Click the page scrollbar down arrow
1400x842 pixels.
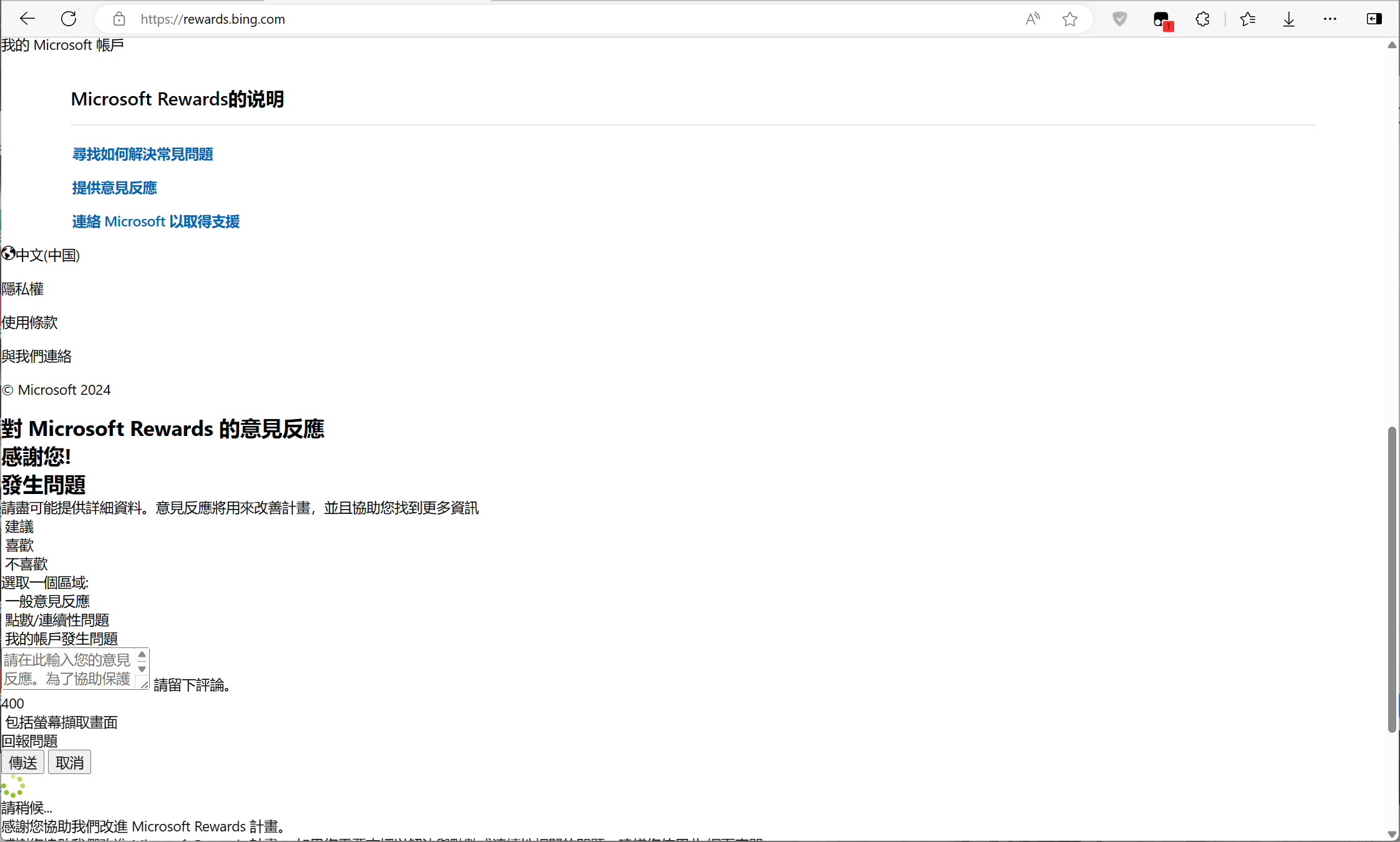[1392, 835]
